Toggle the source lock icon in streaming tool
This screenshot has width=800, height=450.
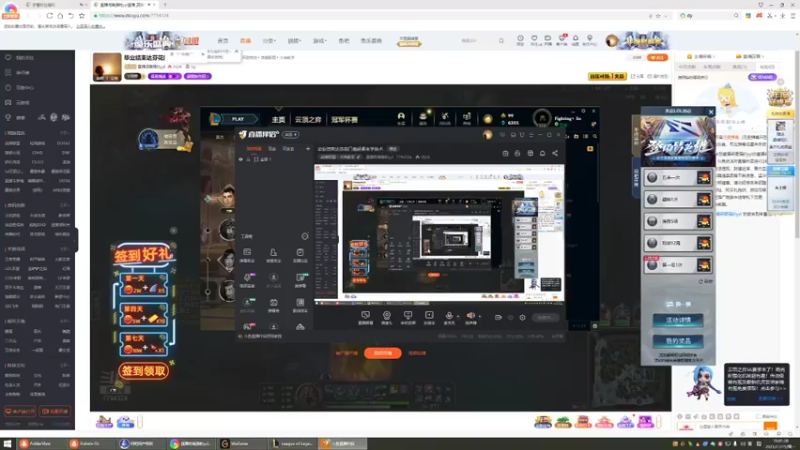pos(248,159)
